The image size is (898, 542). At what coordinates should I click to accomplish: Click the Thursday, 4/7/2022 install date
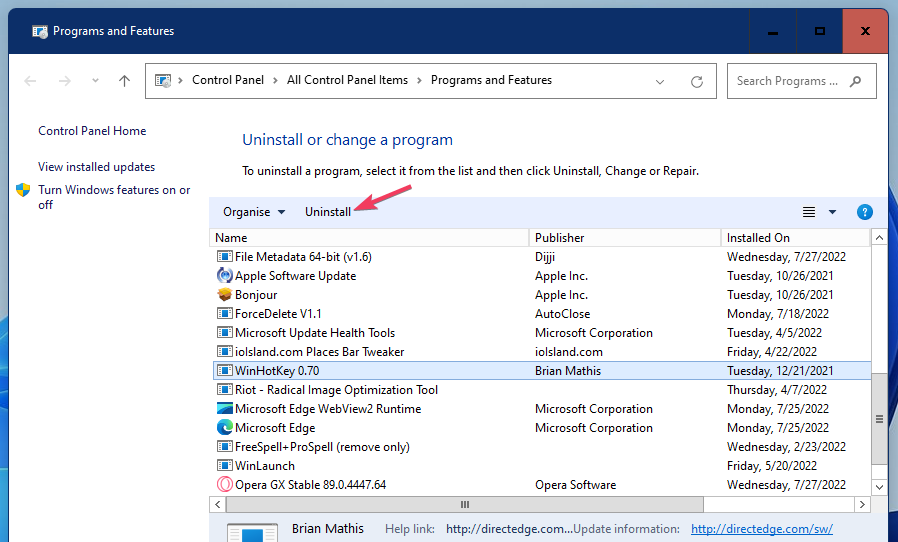click(777, 390)
